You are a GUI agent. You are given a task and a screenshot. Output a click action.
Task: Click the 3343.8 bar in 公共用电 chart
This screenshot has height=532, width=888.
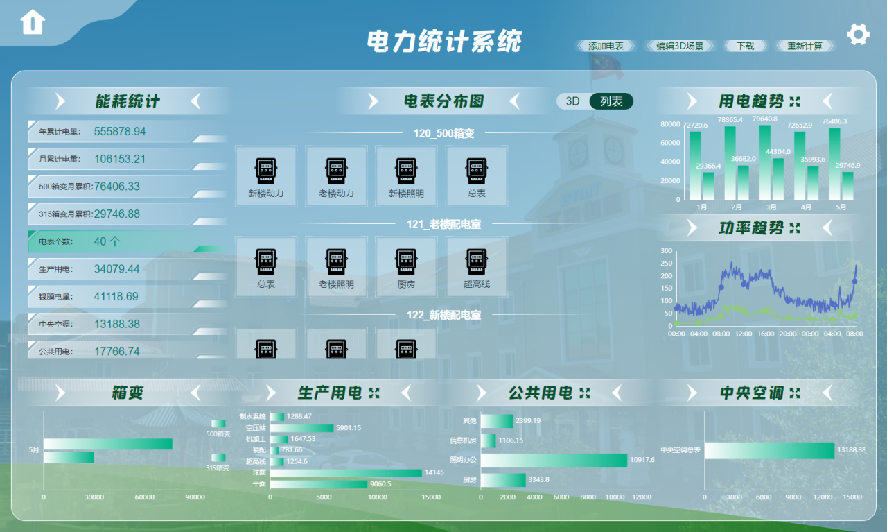point(503,480)
